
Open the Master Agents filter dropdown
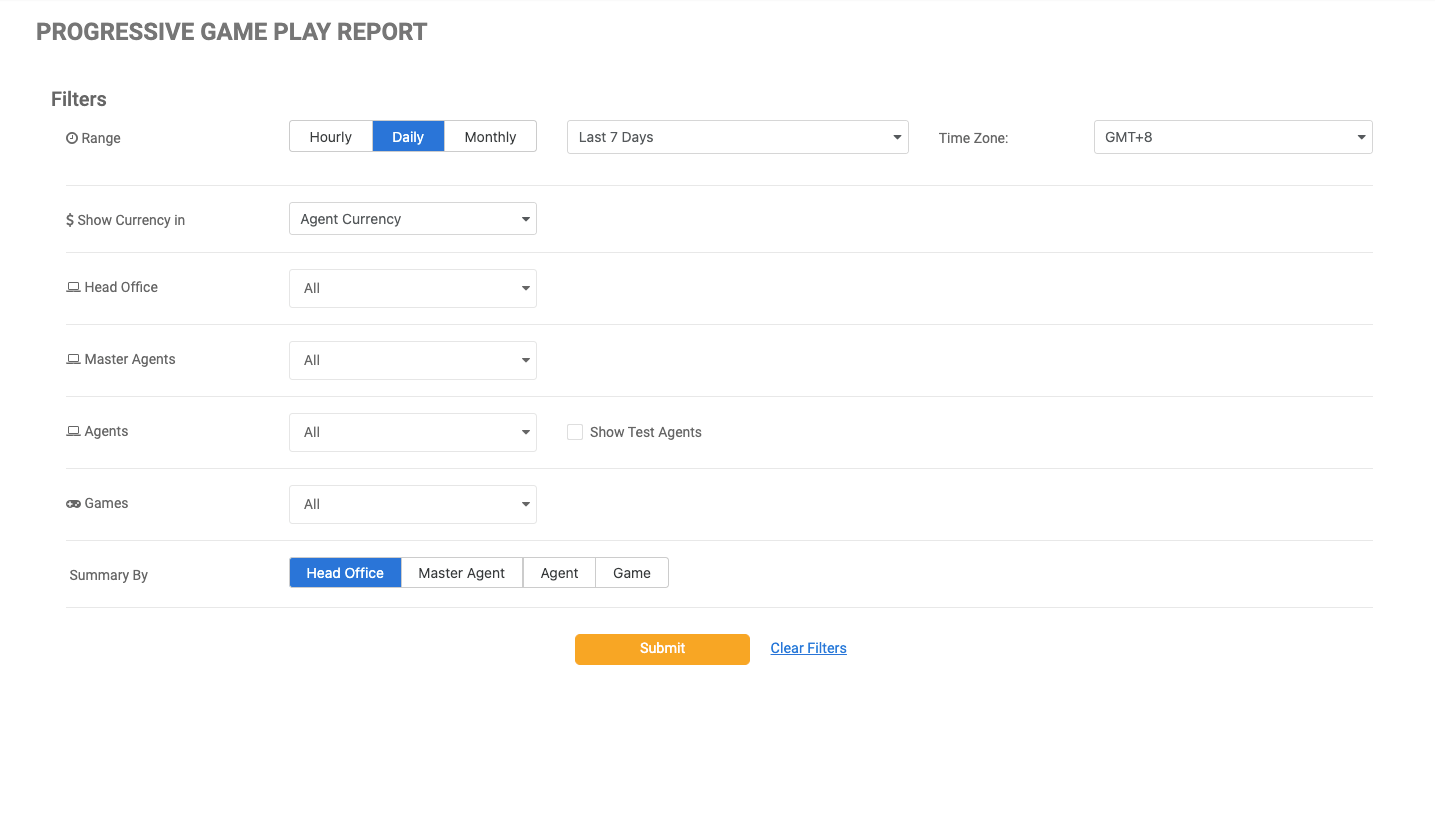412,360
